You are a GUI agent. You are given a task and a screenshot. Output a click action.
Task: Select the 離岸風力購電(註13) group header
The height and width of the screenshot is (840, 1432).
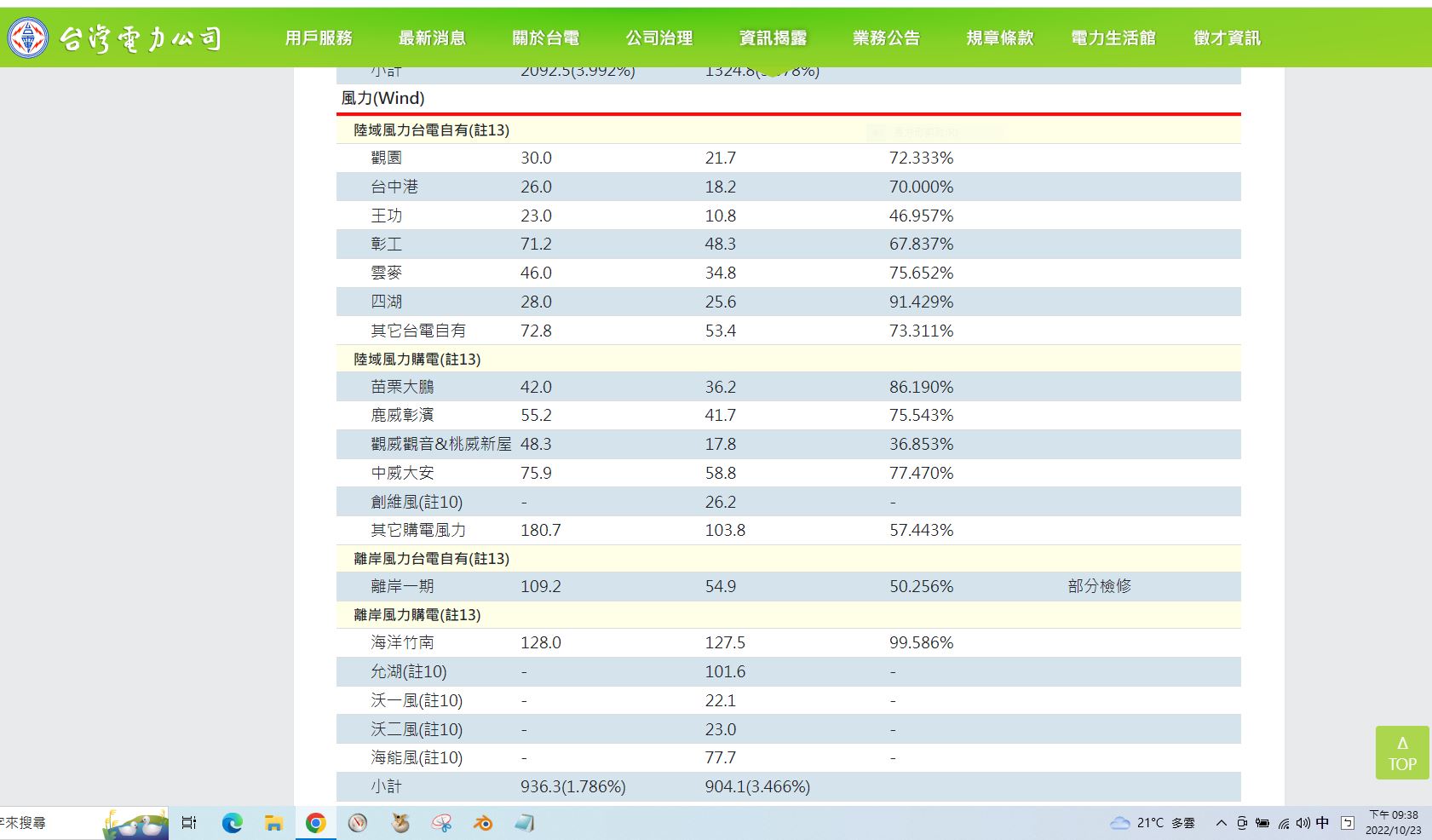417,615
